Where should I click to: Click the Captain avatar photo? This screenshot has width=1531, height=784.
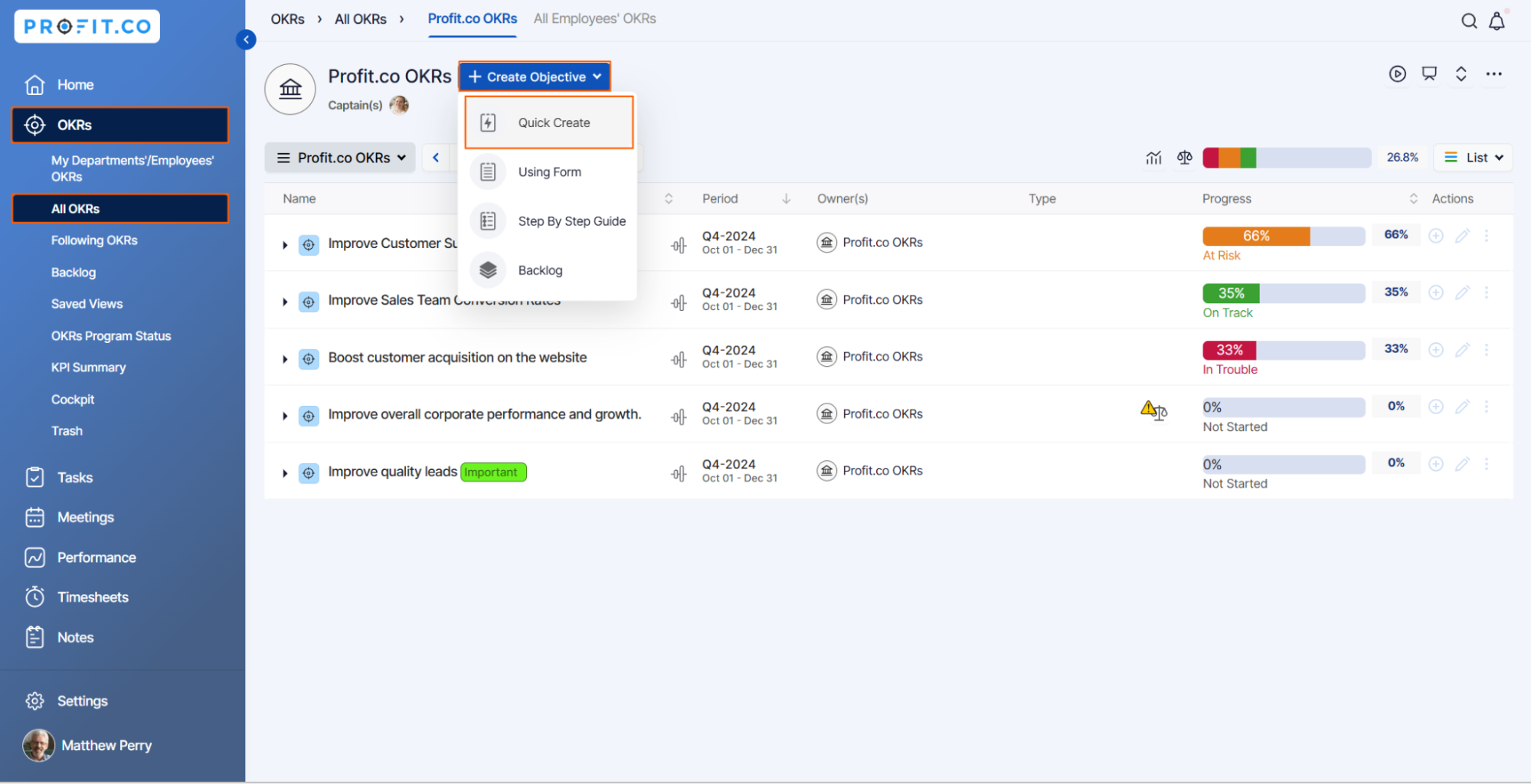[399, 105]
